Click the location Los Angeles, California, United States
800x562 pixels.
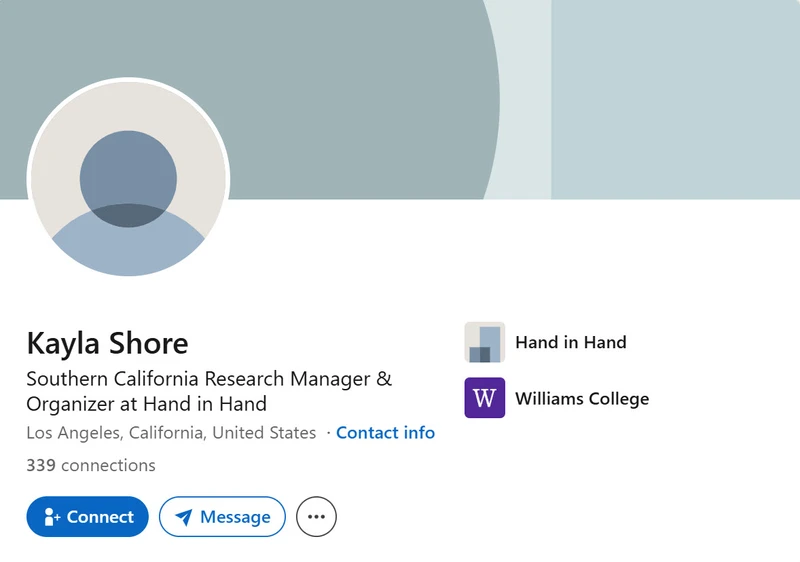(171, 432)
